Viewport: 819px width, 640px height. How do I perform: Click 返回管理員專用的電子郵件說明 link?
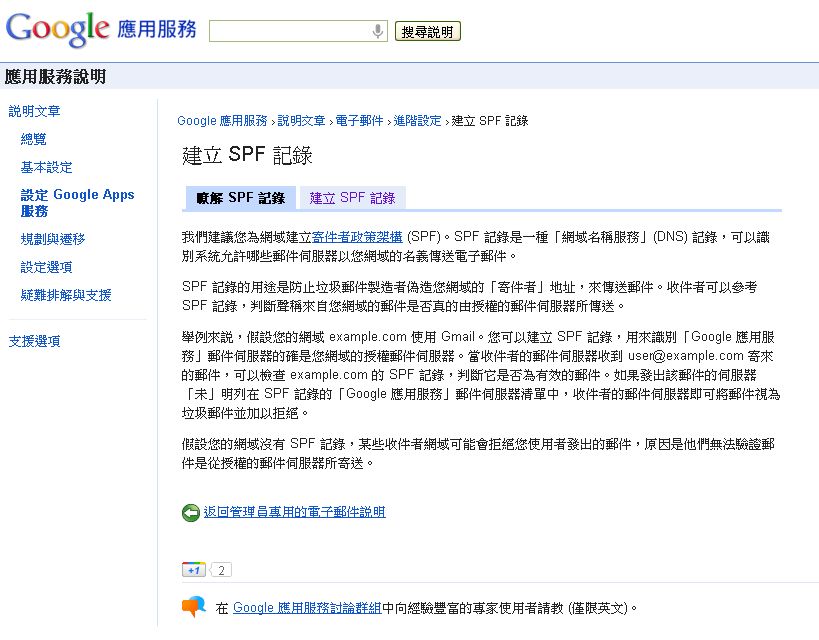pos(295,512)
